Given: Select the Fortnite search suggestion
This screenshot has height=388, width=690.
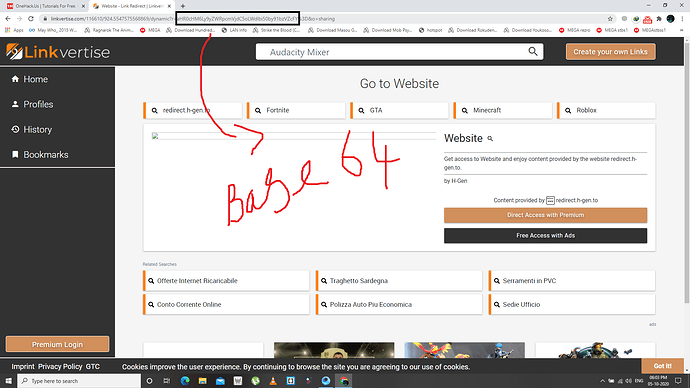Looking at the screenshot, I should click(296, 110).
